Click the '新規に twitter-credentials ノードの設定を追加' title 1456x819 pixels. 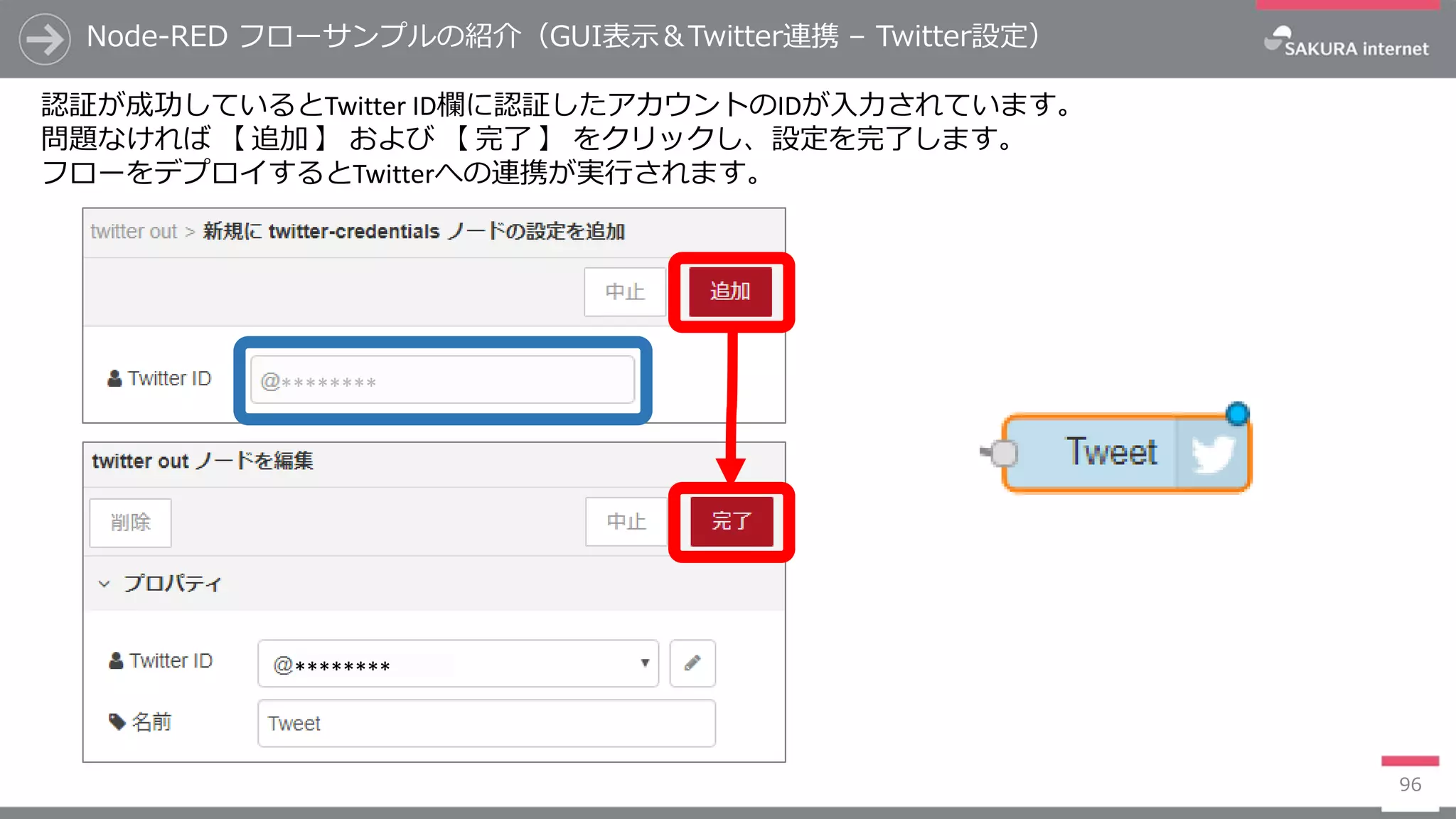(414, 232)
